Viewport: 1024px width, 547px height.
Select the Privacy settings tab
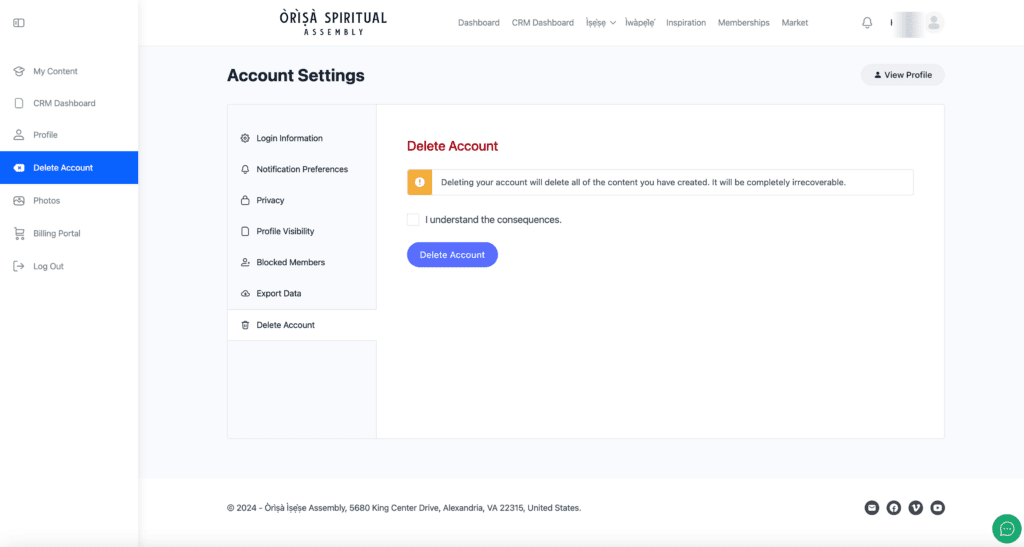point(270,200)
